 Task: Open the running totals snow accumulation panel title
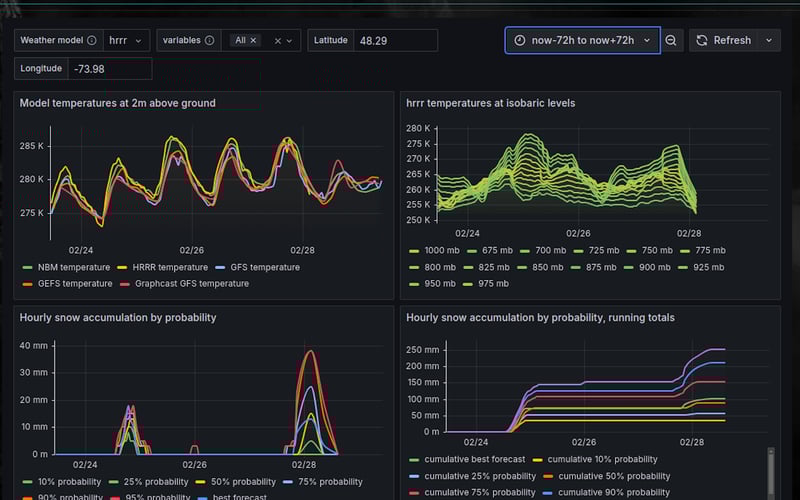[540, 317]
